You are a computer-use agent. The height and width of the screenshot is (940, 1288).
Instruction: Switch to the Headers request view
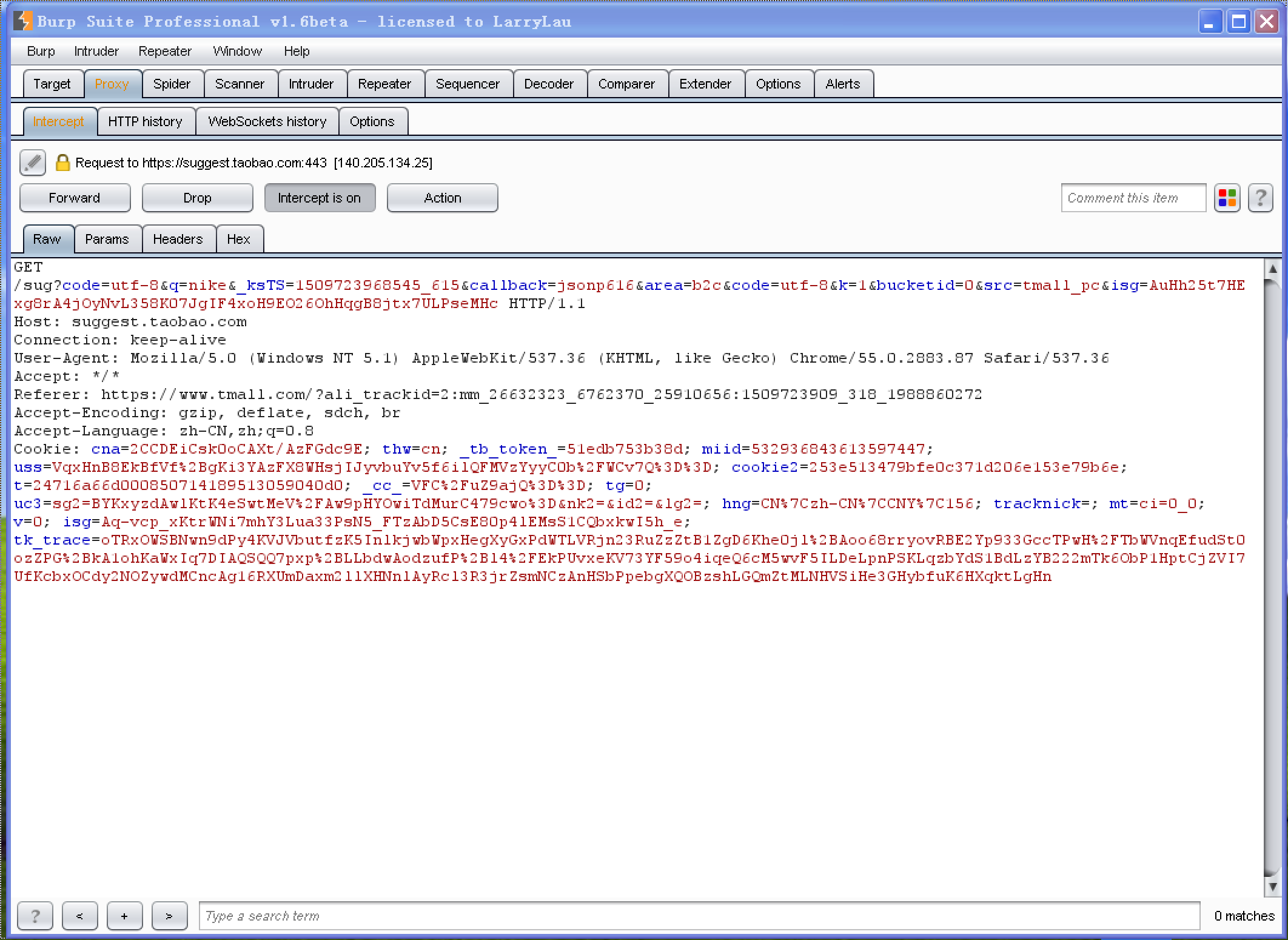[178, 239]
